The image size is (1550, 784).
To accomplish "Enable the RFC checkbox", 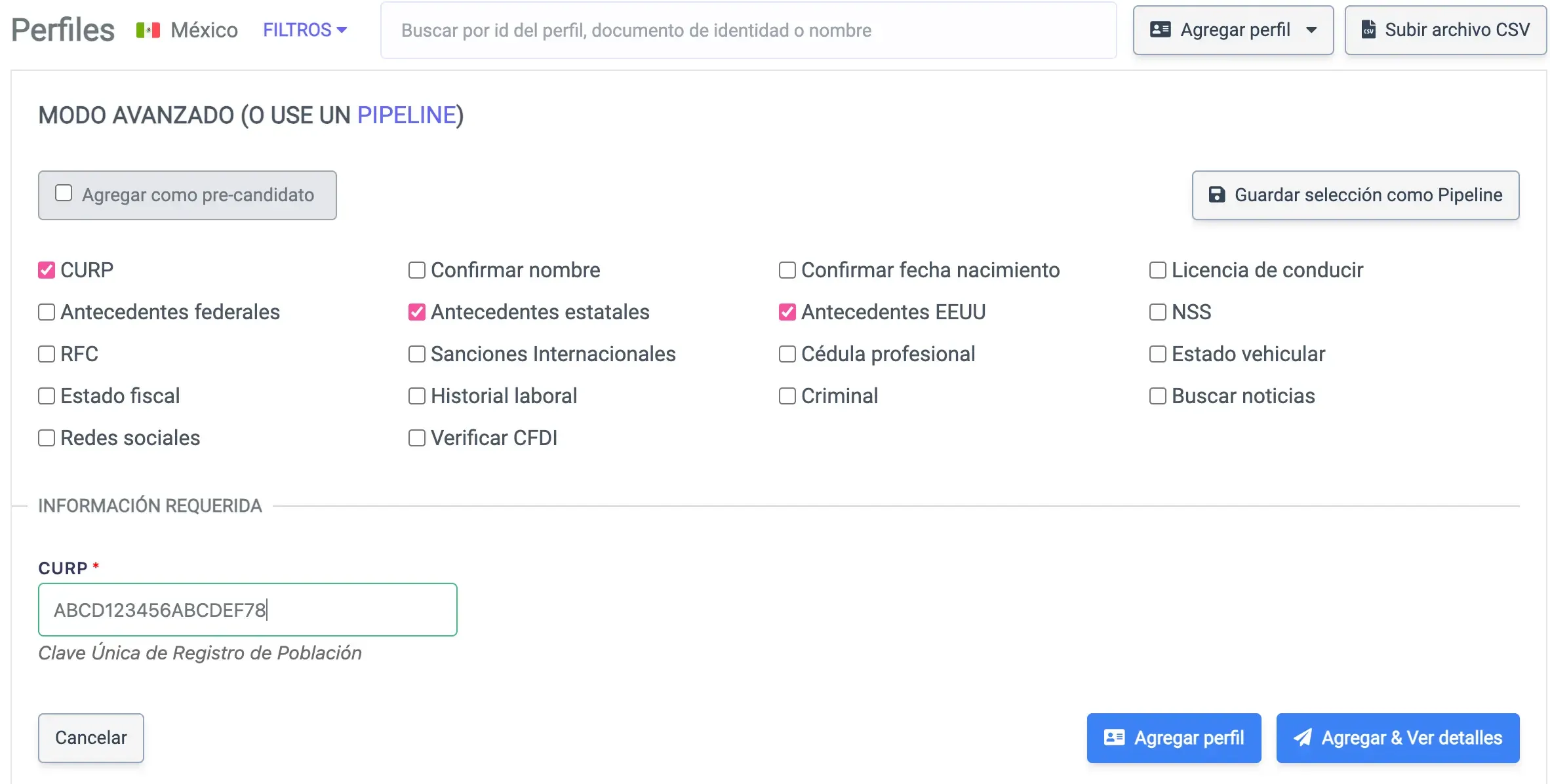I will pos(45,353).
